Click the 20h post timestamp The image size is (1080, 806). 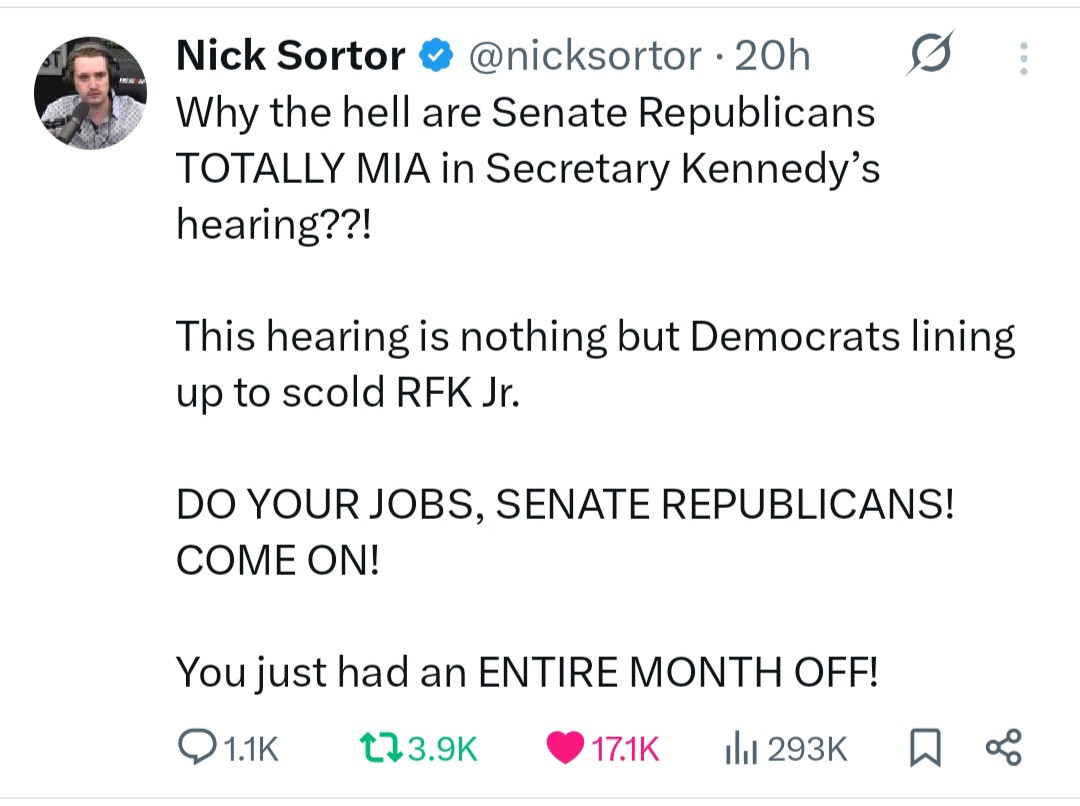click(x=772, y=57)
